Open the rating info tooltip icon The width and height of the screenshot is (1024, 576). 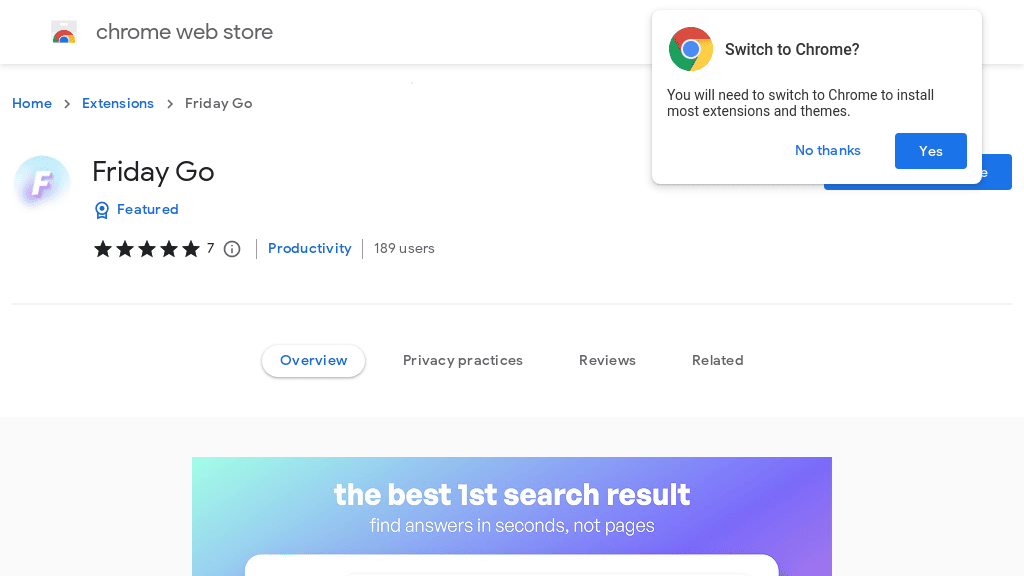click(231, 248)
